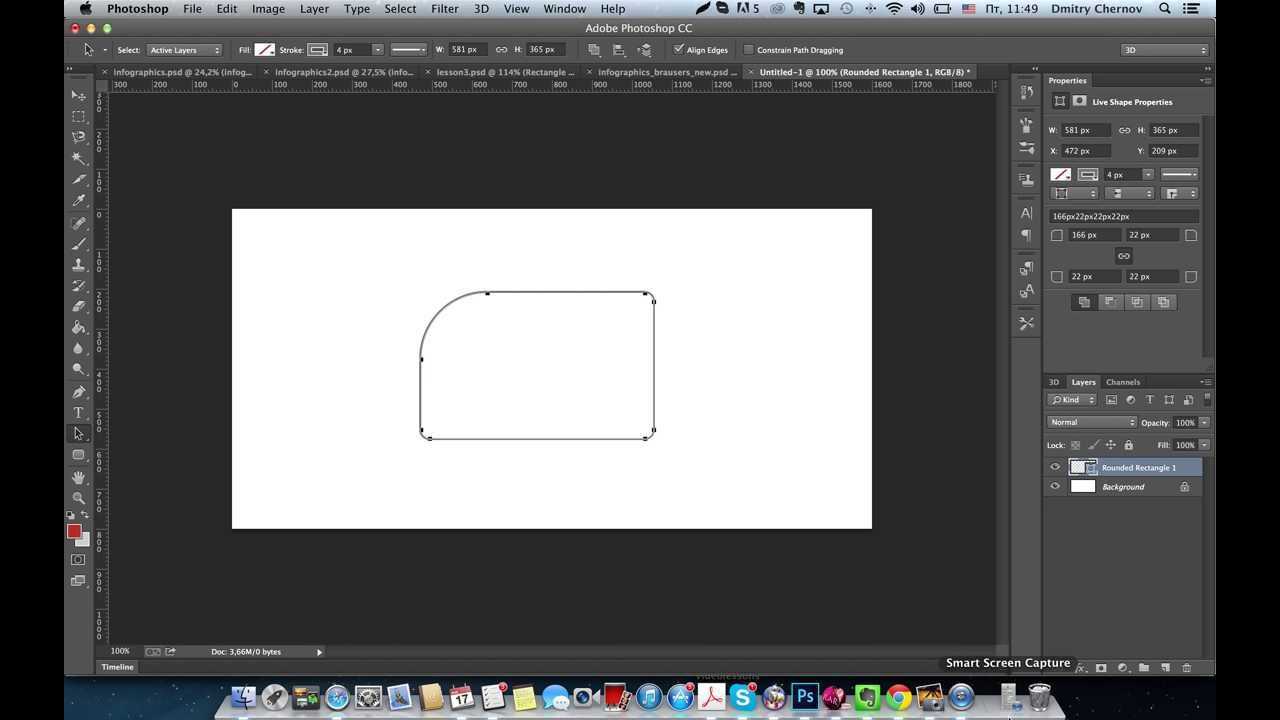This screenshot has height=720, width=1280.
Task: Open the Timeline panel tab
Action: coord(117,667)
